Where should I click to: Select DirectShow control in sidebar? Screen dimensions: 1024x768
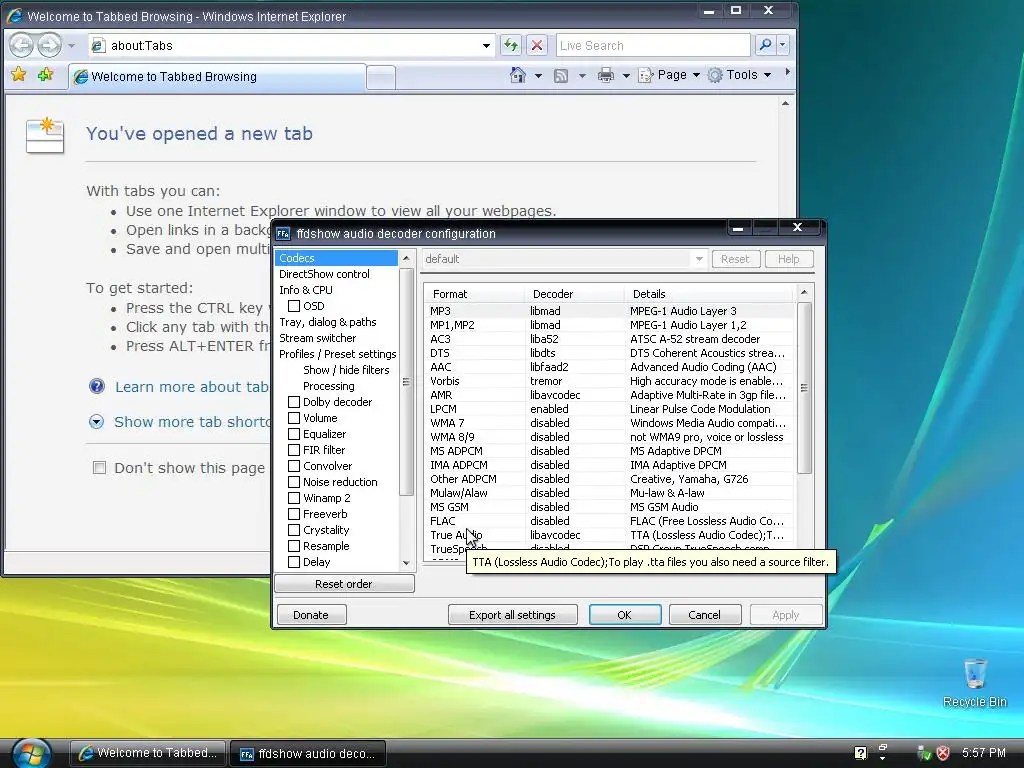tap(324, 274)
